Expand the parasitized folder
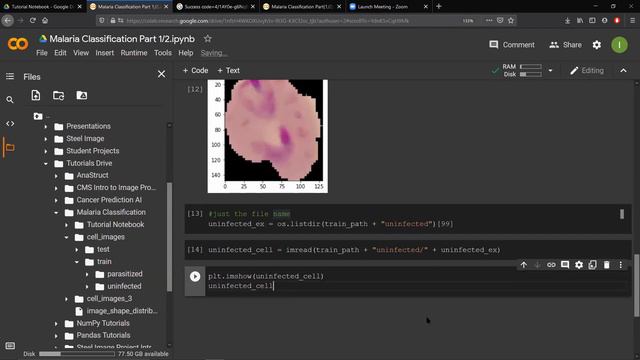Screen dimensions: 640x360 click(x=87, y=274)
